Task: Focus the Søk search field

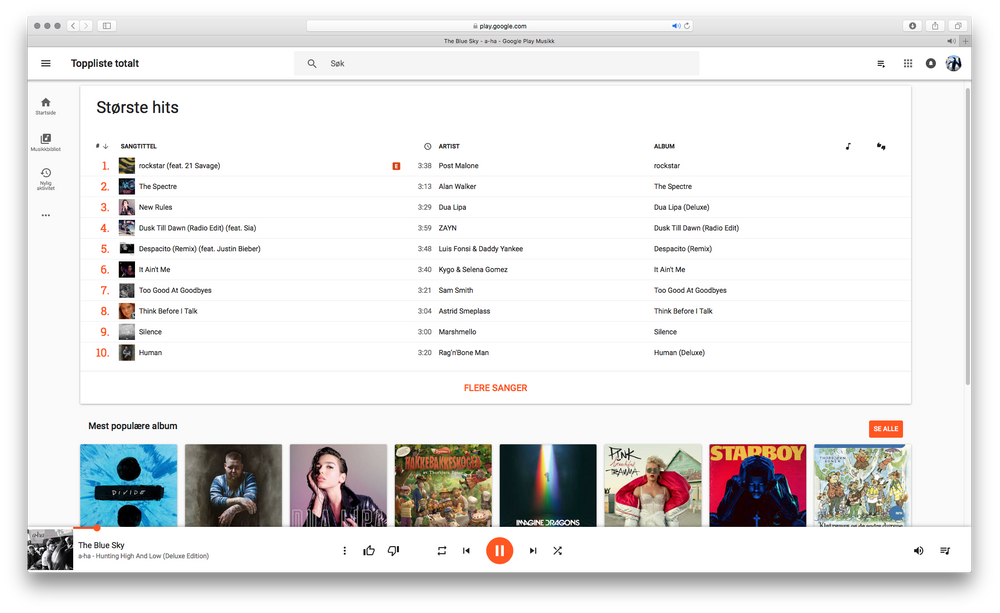Action: pyautogui.click(x=497, y=63)
